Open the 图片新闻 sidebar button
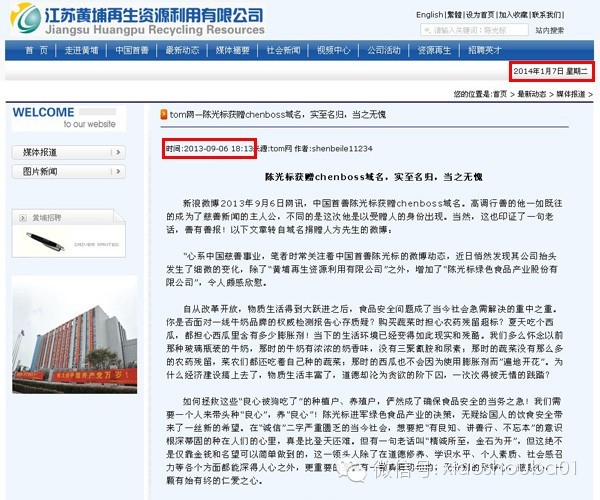Screen dimensions: 600x500 click(x=68, y=171)
